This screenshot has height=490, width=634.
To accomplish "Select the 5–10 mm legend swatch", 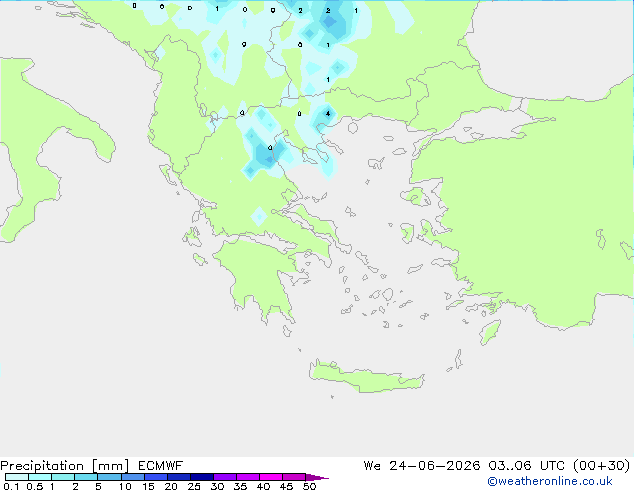I will tap(109, 477).
